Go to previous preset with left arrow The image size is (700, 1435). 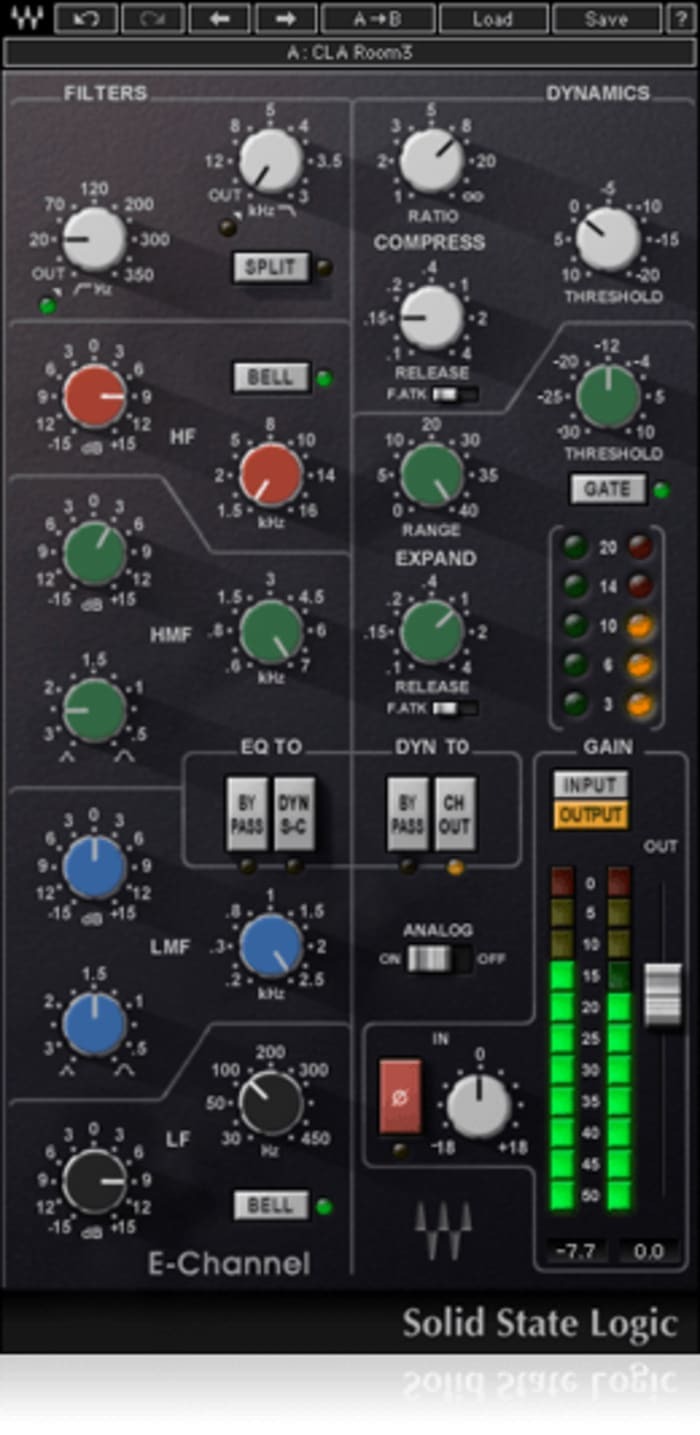[219, 18]
